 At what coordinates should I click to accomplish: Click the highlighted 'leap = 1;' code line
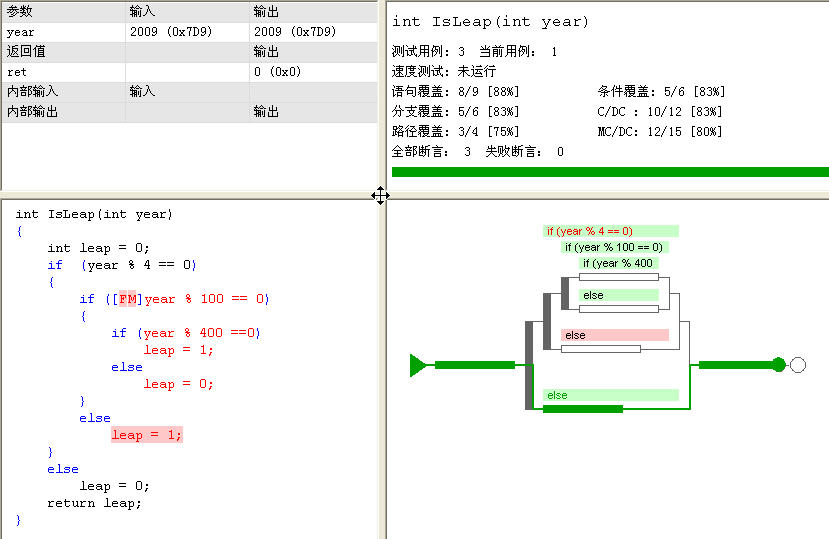(147, 435)
